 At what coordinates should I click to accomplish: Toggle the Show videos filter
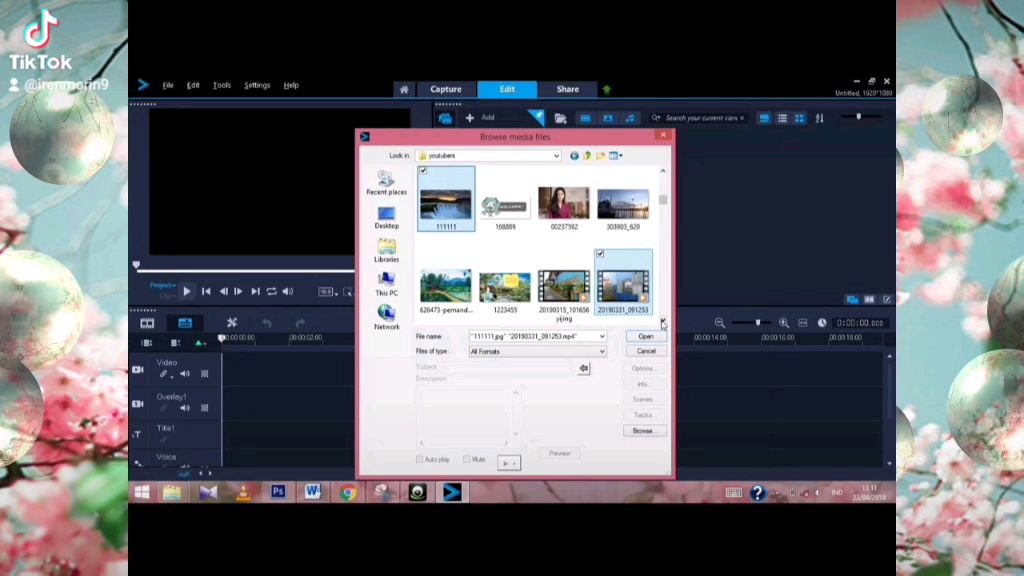pos(585,118)
